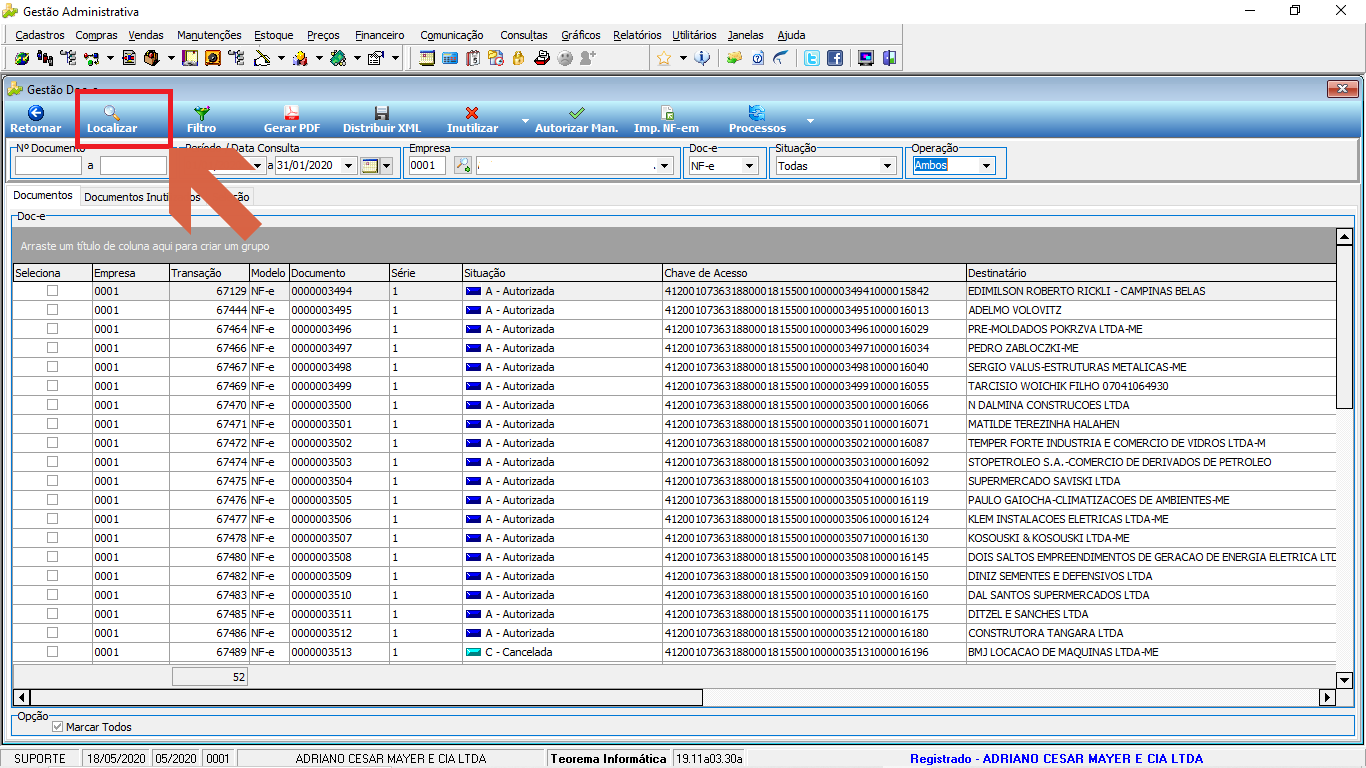This screenshot has width=1366, height=768.
Task: Click the Facebook icon in top toolbar
Action: [834, 58]
